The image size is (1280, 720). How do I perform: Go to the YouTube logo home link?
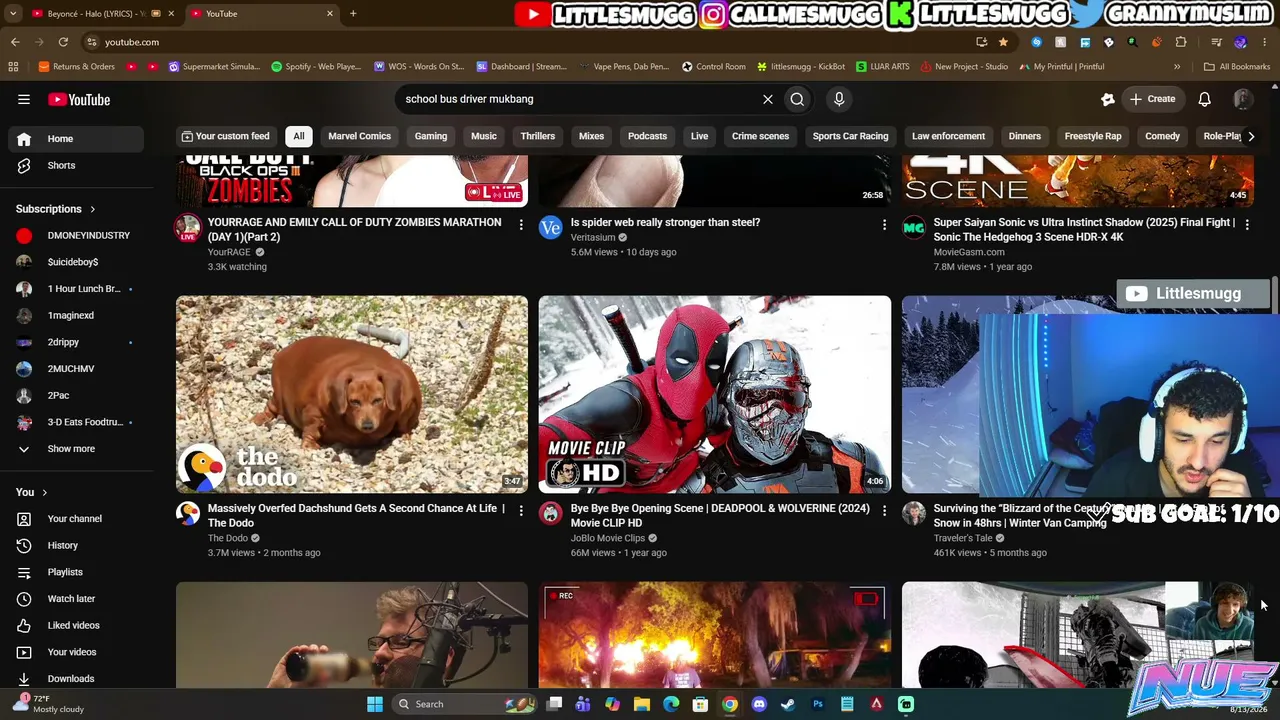79,99
